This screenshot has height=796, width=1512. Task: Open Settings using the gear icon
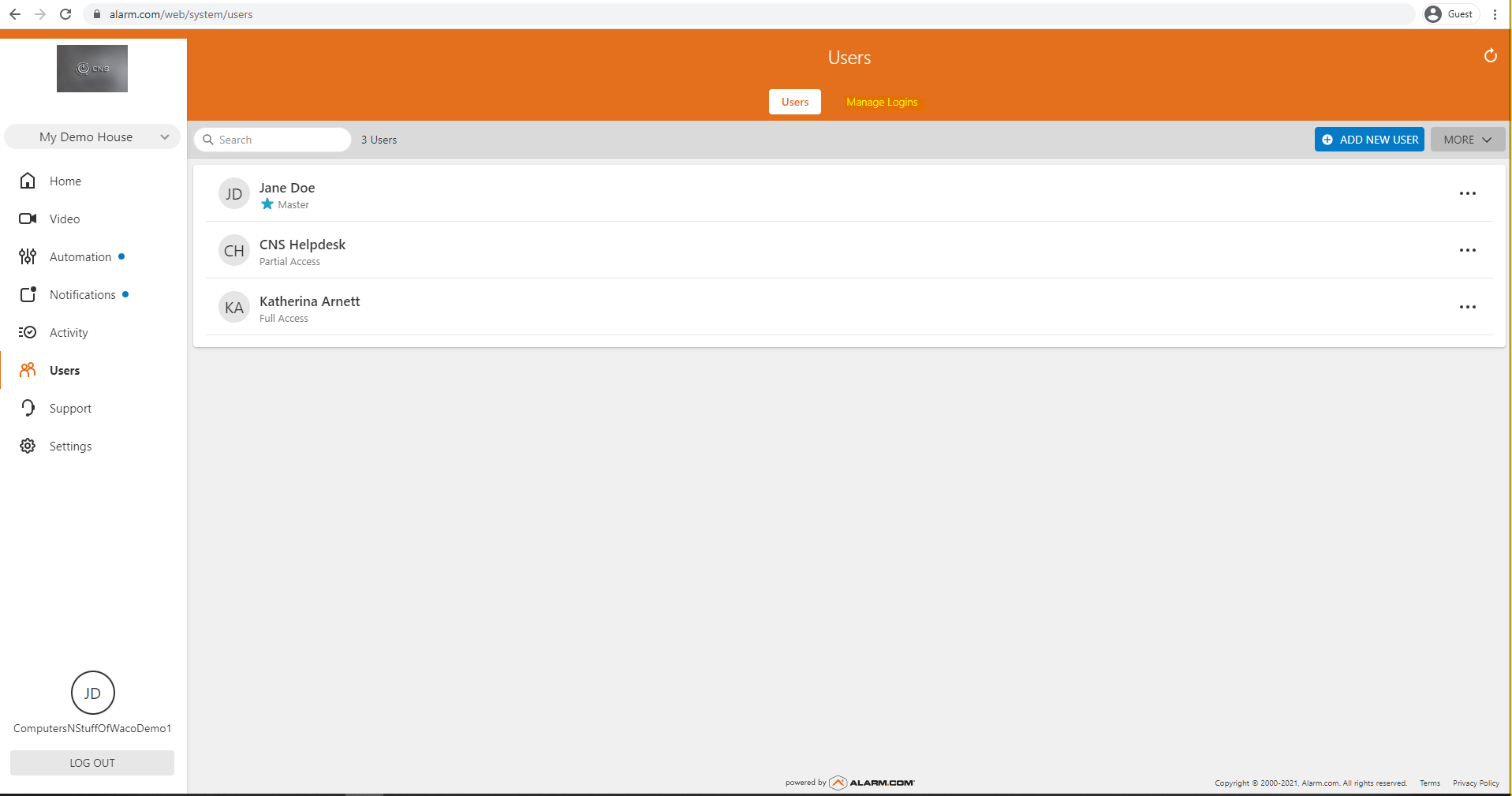tap(28, 446)
